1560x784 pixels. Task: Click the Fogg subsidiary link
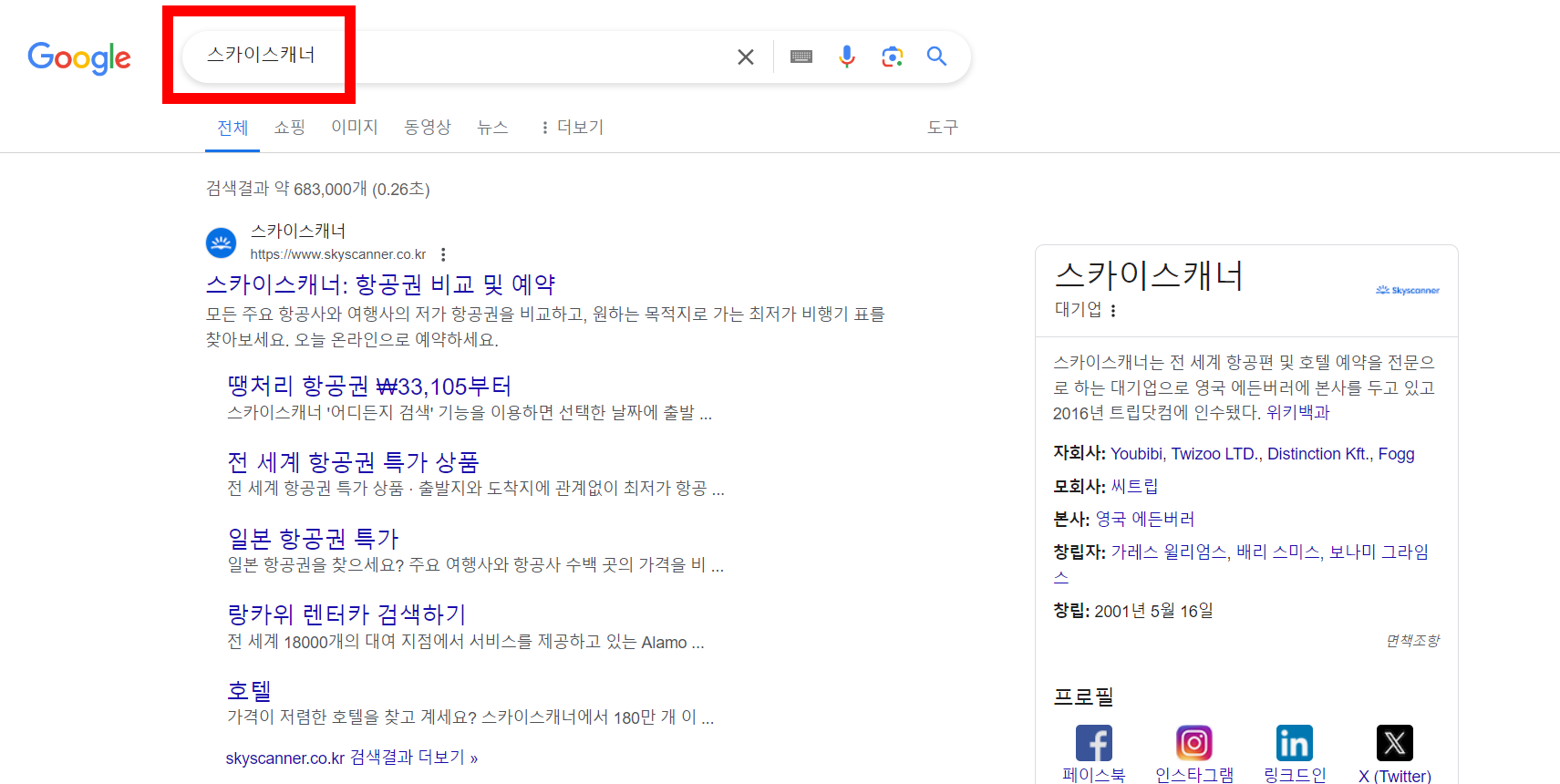pos(1396,454)
